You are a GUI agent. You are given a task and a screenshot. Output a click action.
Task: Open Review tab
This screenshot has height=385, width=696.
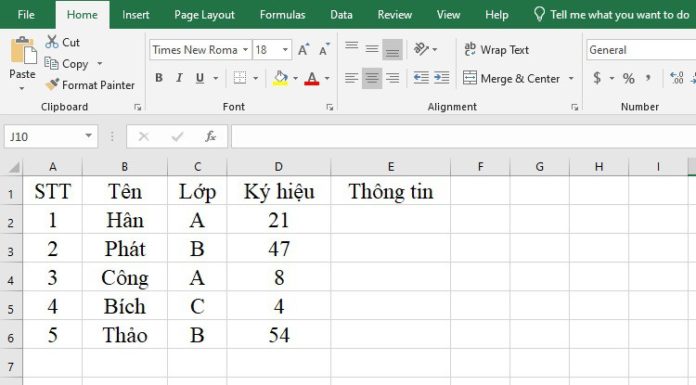coord(395,15)
